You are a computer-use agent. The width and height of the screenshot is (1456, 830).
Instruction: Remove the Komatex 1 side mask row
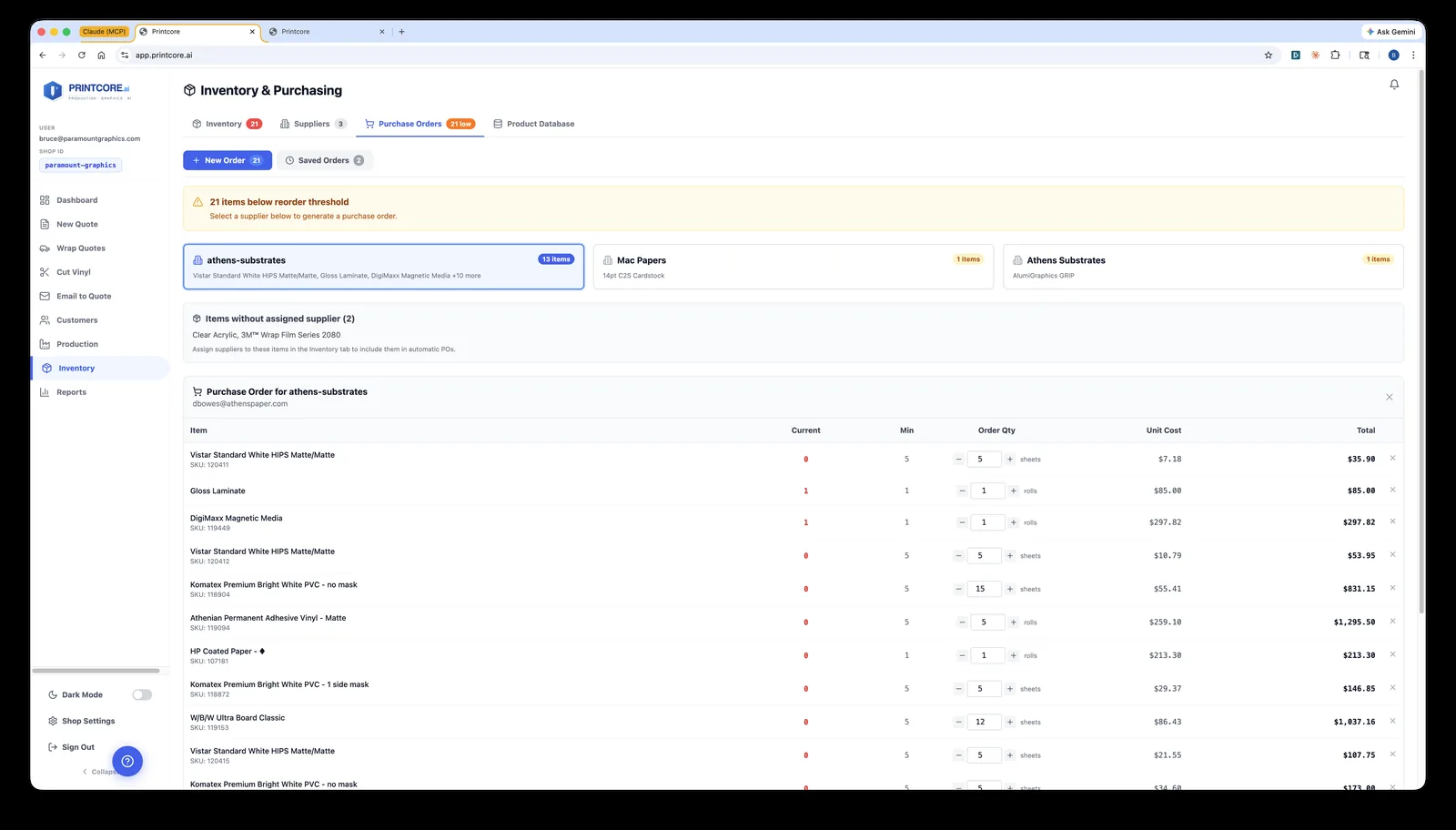[1392, 687]
